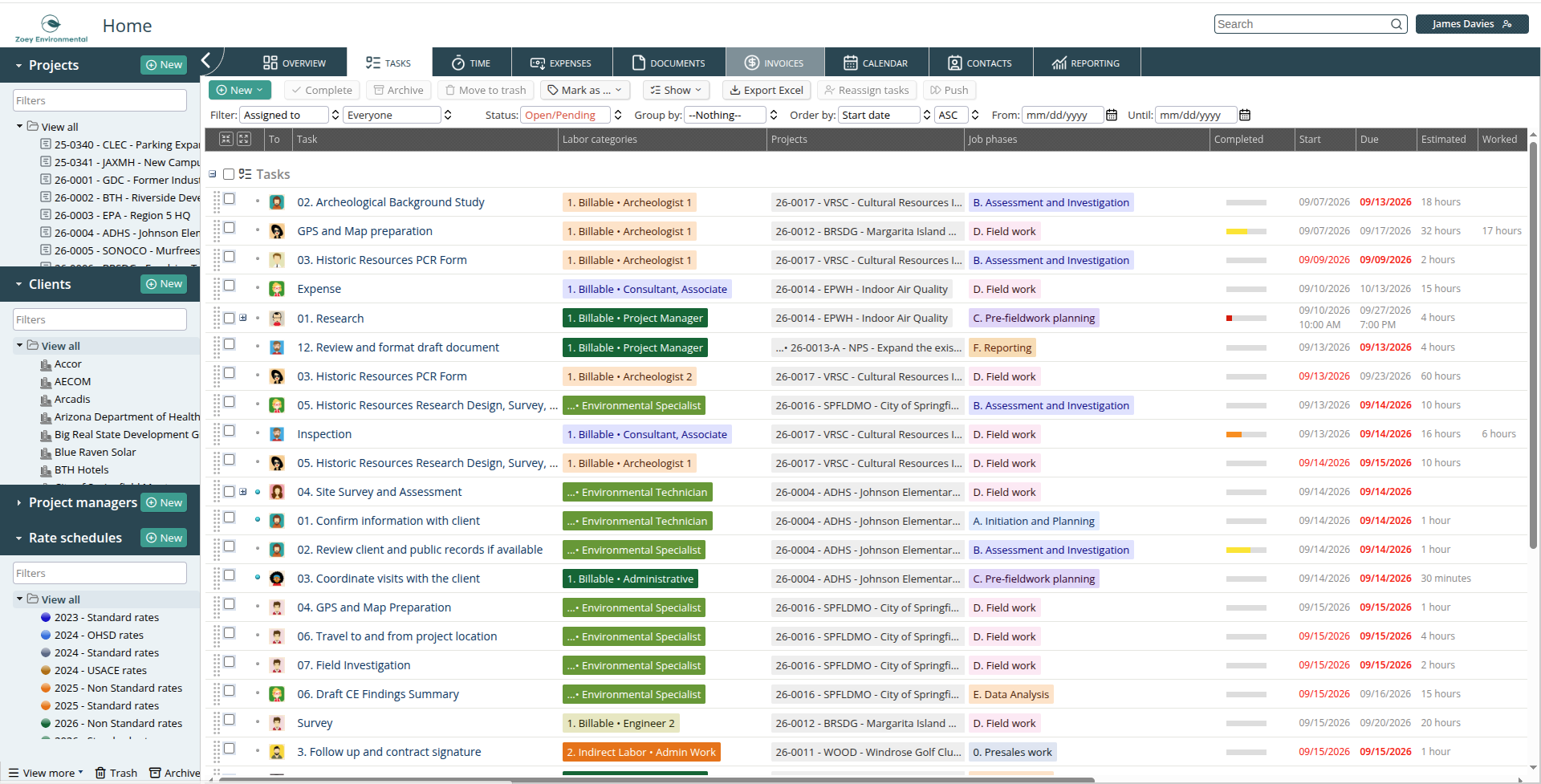Click Move to trash in toolbar

[x=486, y=90]
